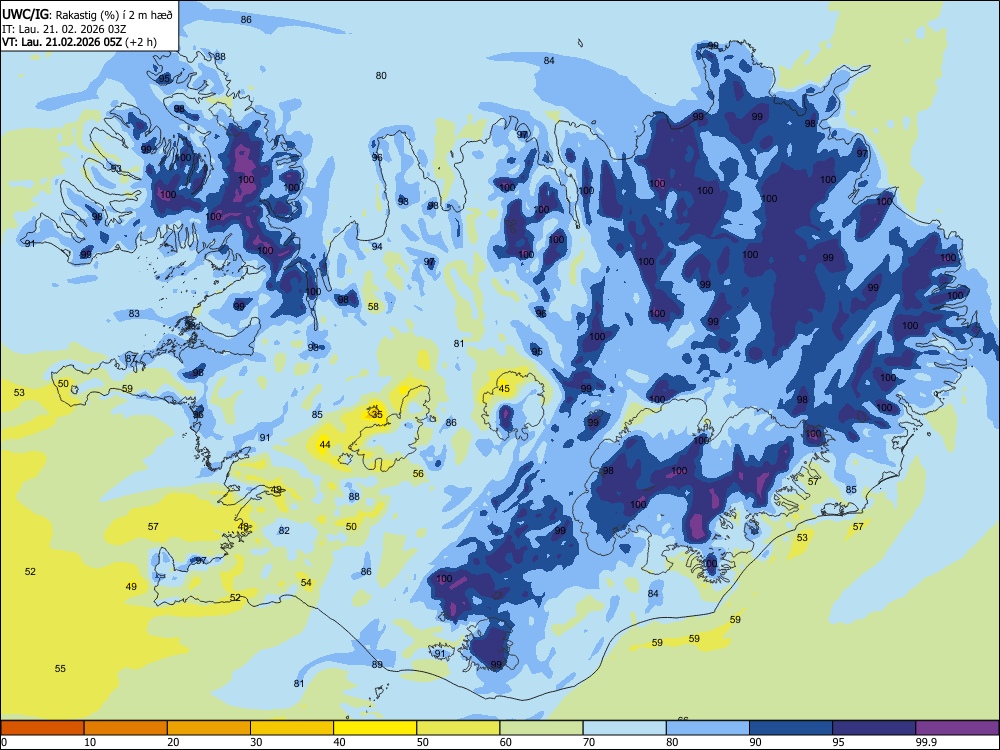The width and height of the screenshot is (1000, 750).
Task: Select the 20–30 amber legend segment
Action: tap(209, 728)
